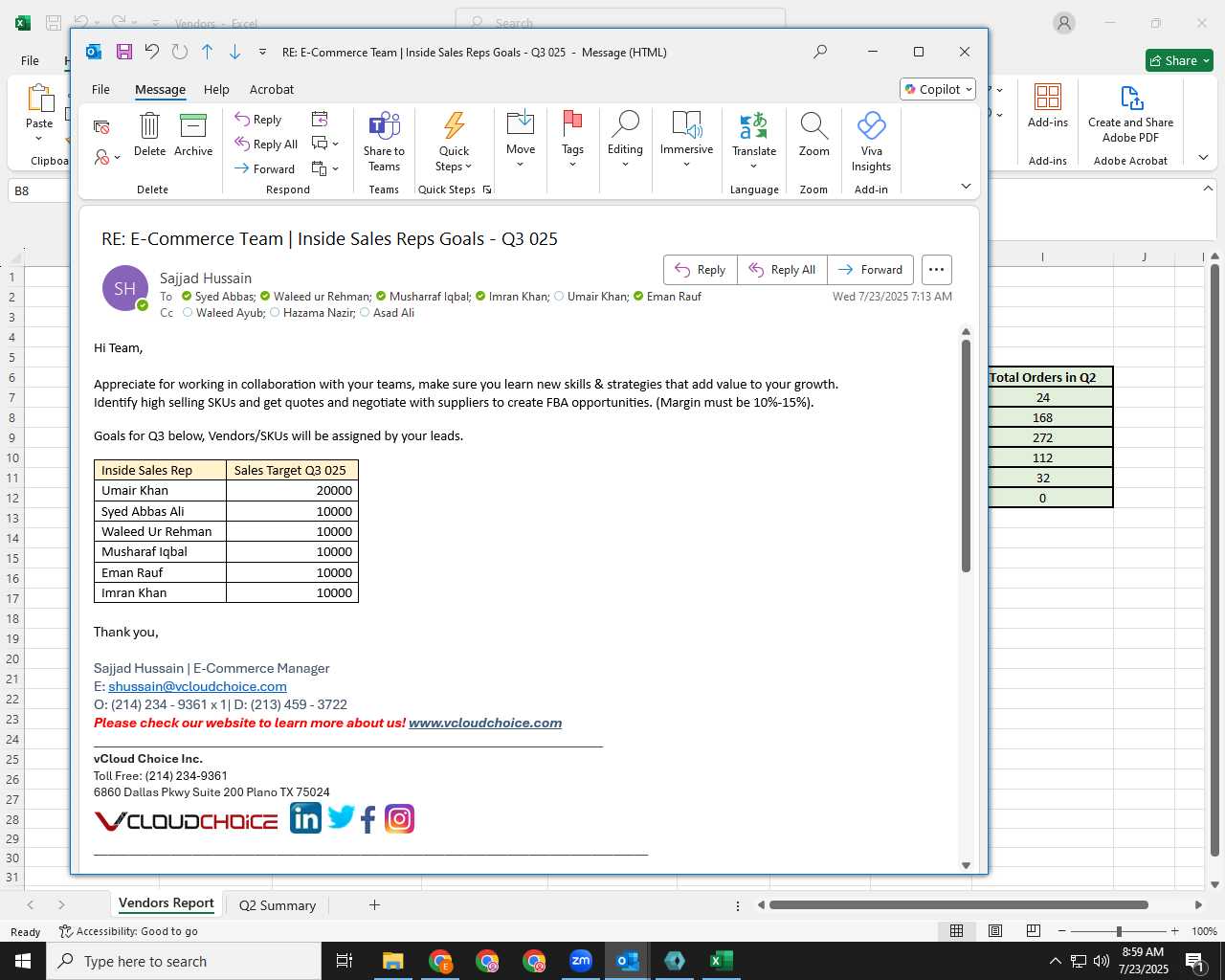Select the Message ribbon tab

coord(160,89)
